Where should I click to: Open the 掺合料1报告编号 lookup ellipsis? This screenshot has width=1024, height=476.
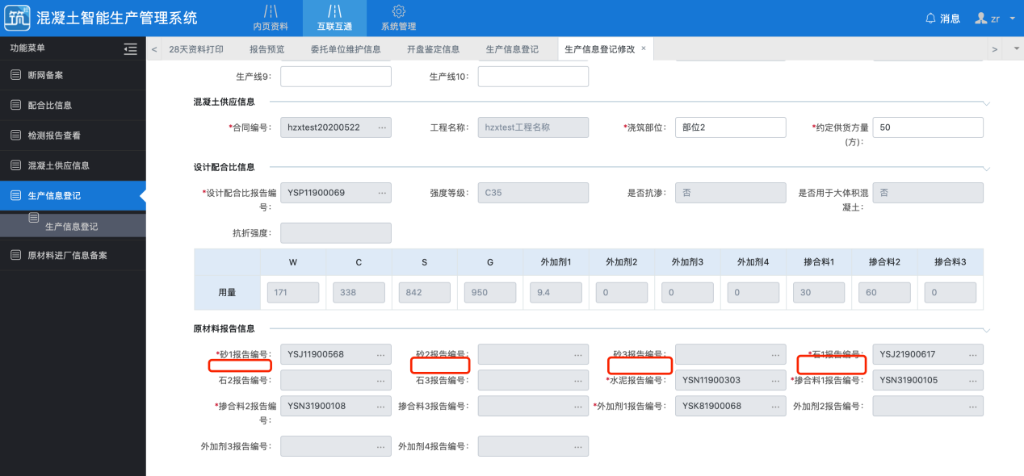coord(973,381)
